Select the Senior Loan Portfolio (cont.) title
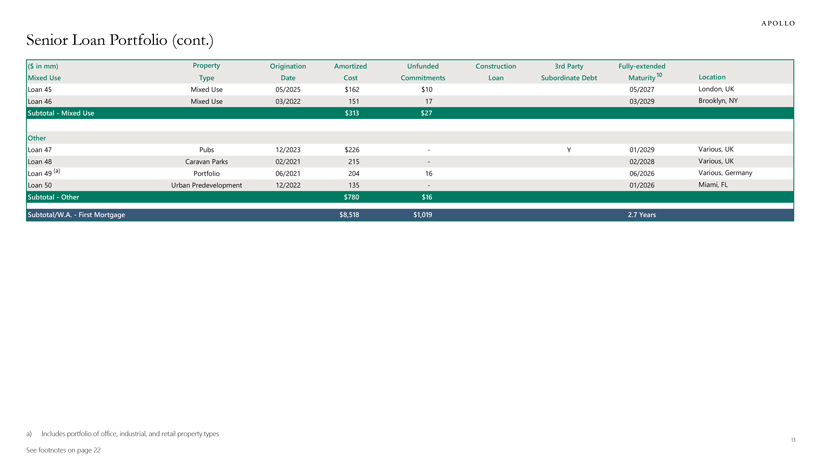Screen dimensions: 820x461 (x=119, y=41)
